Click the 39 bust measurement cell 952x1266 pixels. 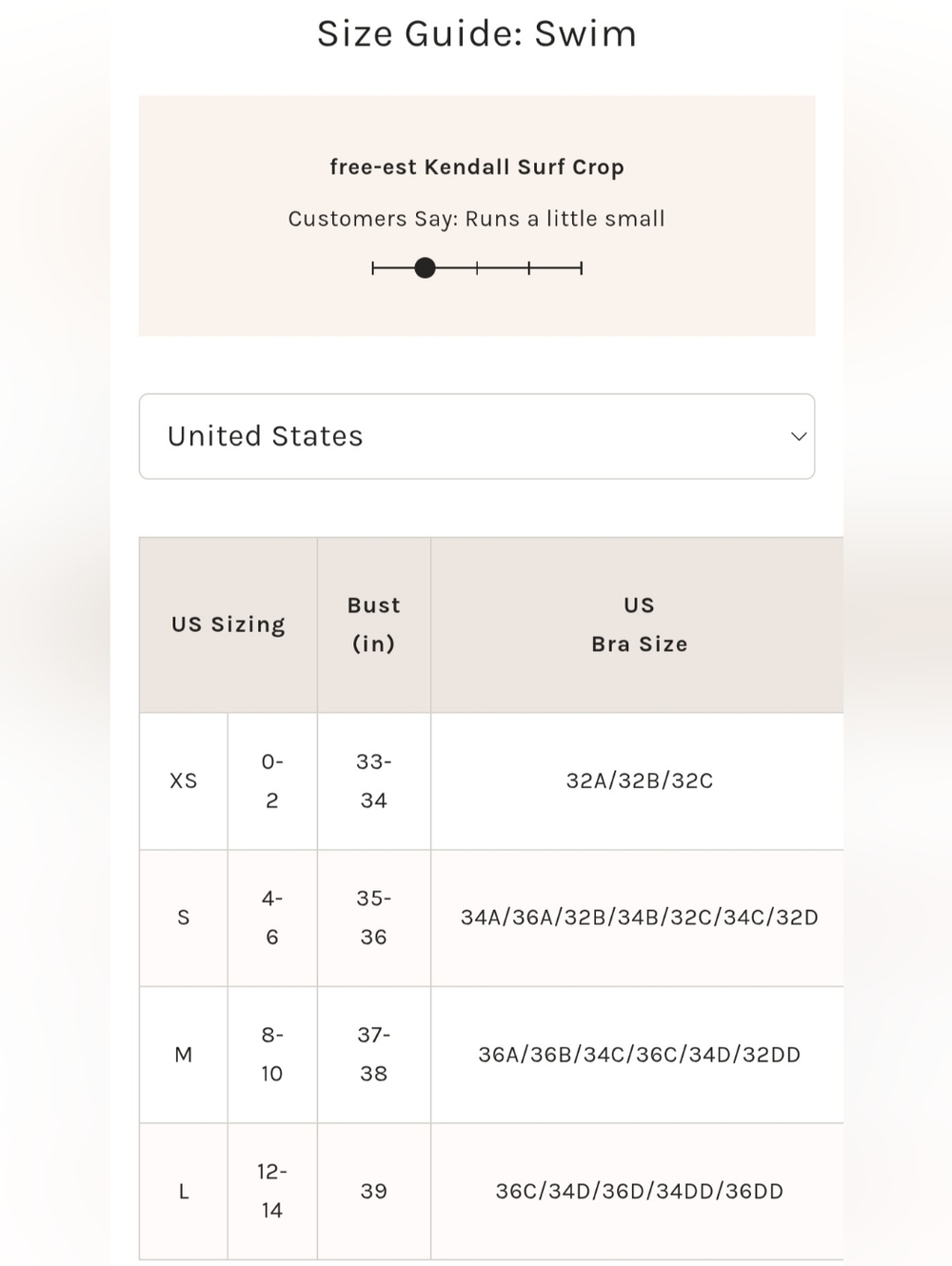(x=374, y=1191)
